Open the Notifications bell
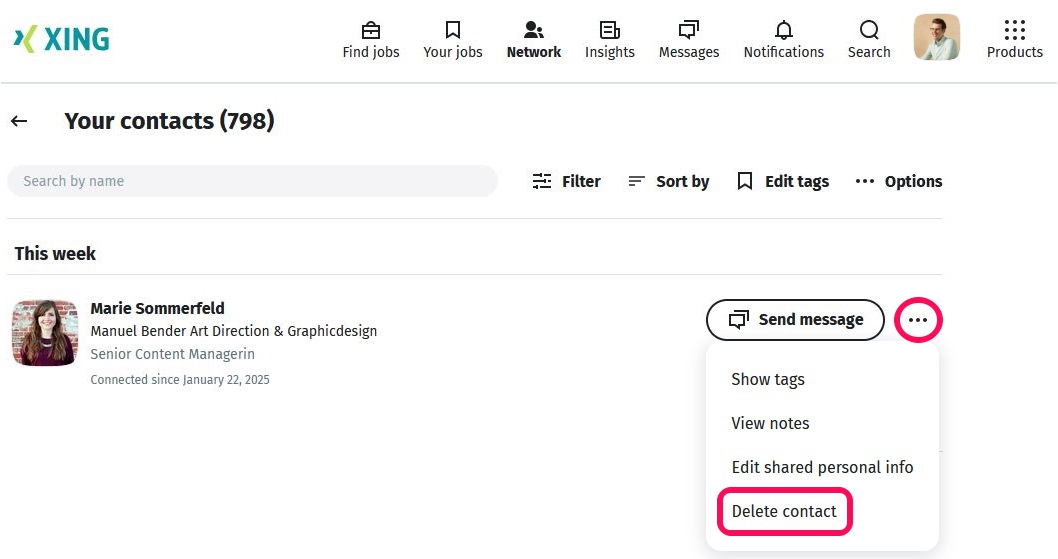Image resolution: width=1058 pixels, height=559 pixels. [x=783, y=40]
